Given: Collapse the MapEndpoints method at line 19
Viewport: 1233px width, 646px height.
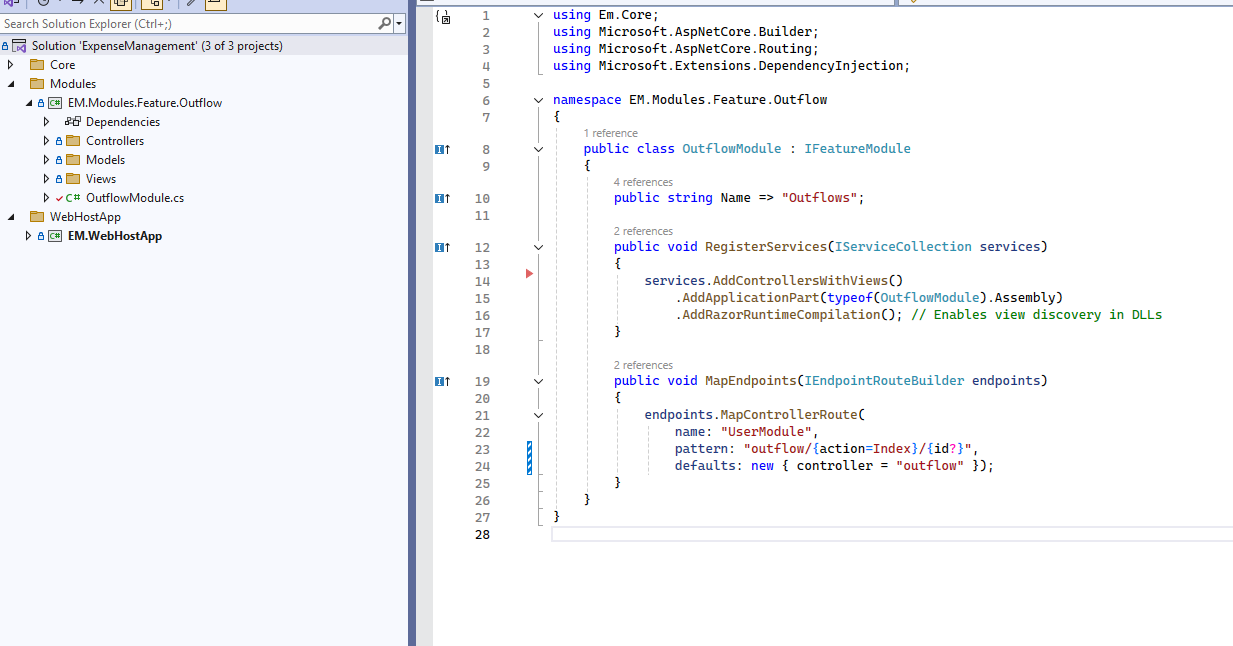Looking at the screenshot, I should [x=538, y=381].
